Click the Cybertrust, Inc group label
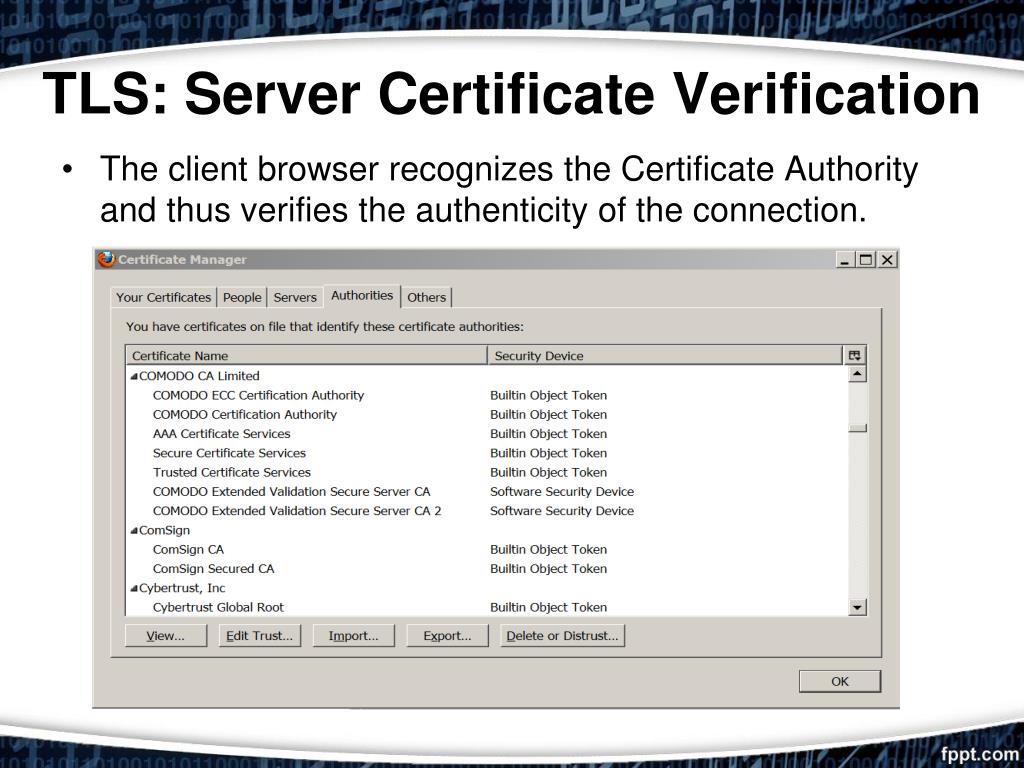The width and height of the screenshot is (1024, 768). tap(182, 588)
